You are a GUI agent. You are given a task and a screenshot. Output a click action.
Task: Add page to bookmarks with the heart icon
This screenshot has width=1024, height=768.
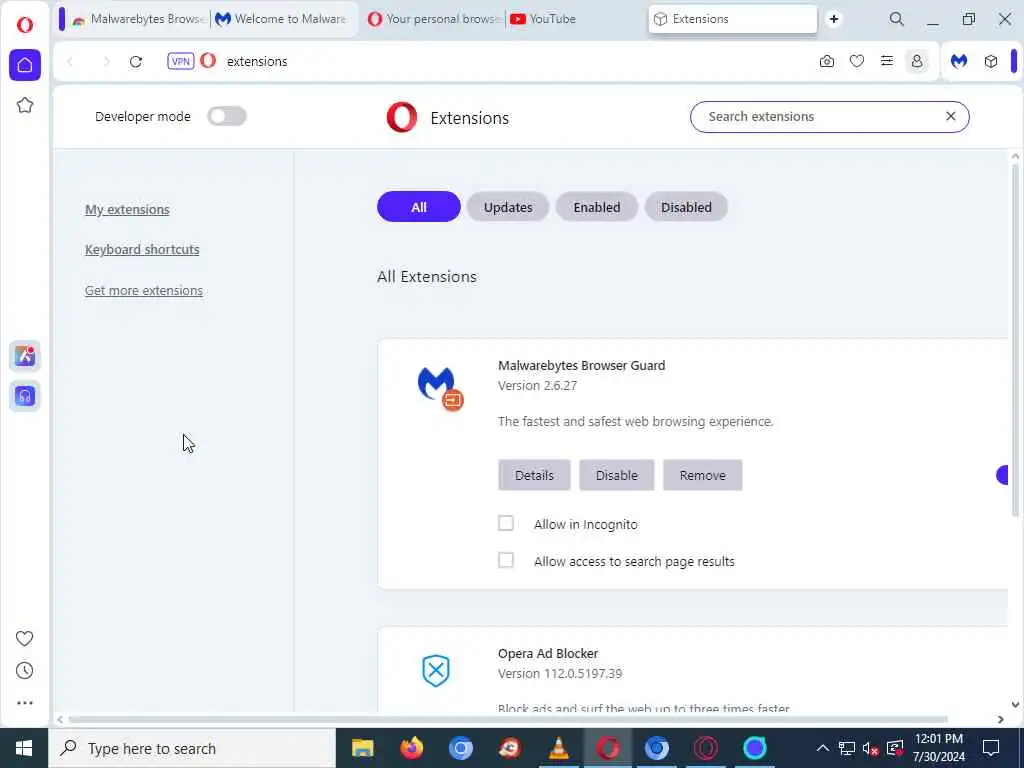click(857, 61)
